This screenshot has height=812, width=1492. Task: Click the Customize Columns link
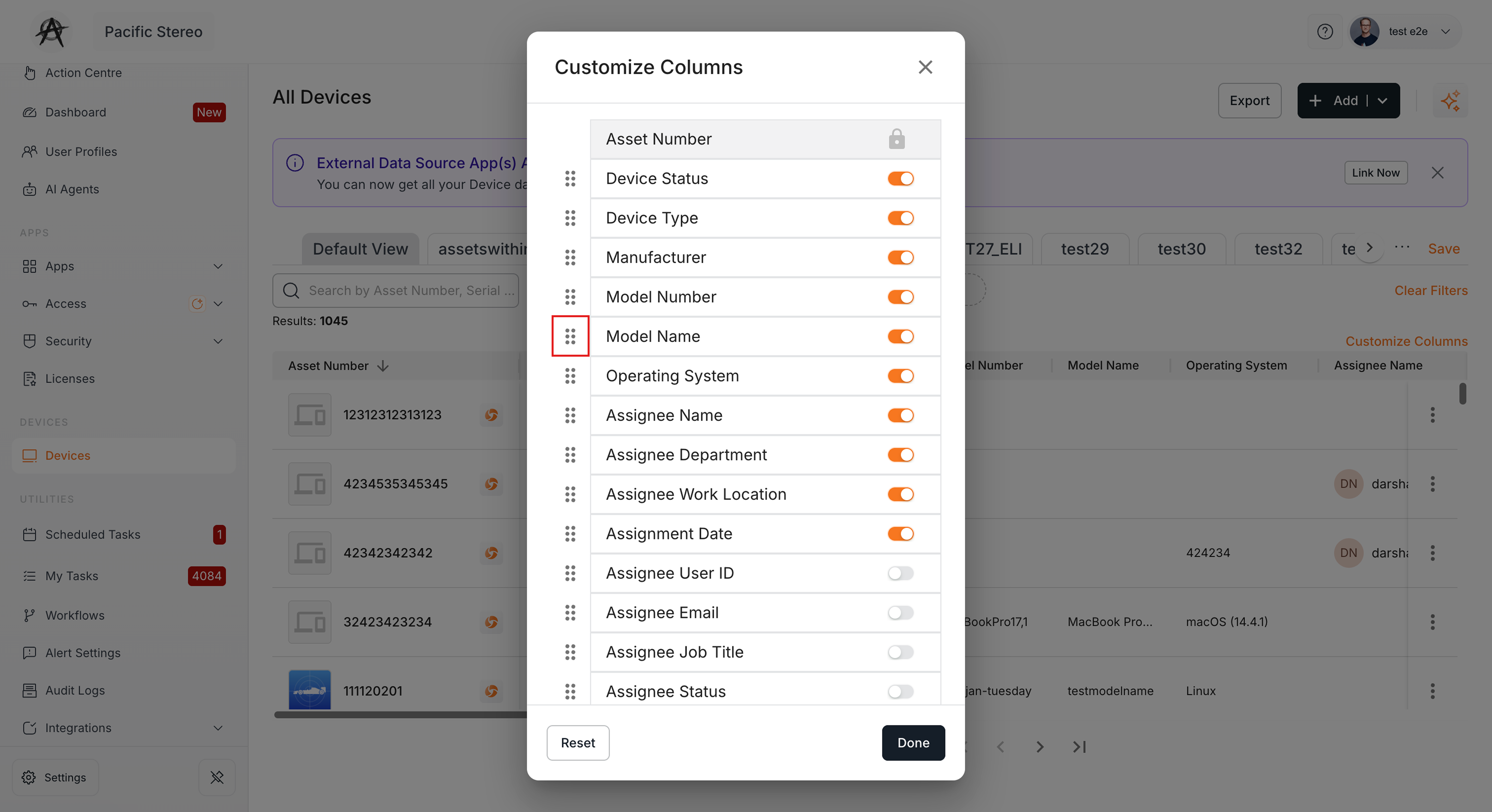[x=1406, y=341]
